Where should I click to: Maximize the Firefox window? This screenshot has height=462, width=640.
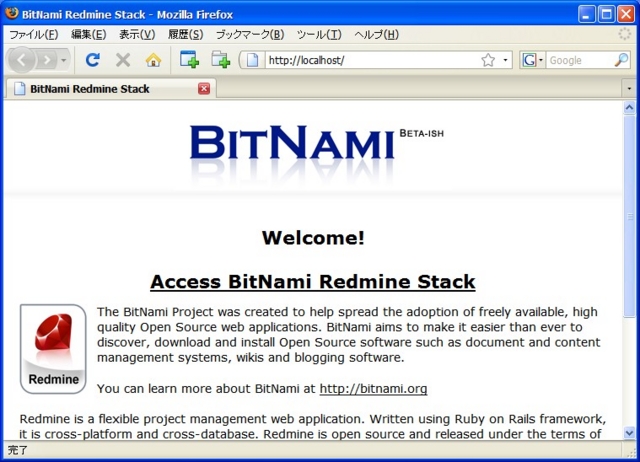pyautogui.click(x=606, y=14)
